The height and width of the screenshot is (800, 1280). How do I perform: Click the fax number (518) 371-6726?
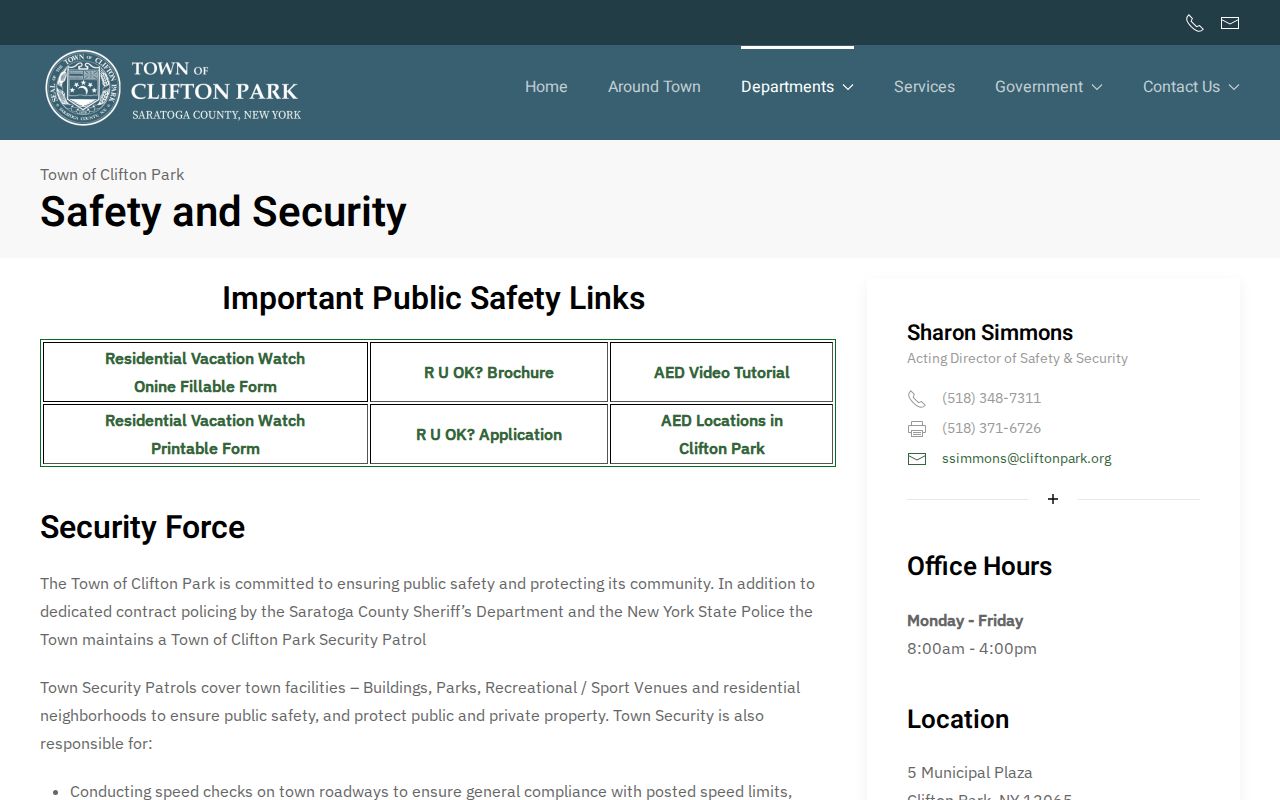click(x=991, y=428)
